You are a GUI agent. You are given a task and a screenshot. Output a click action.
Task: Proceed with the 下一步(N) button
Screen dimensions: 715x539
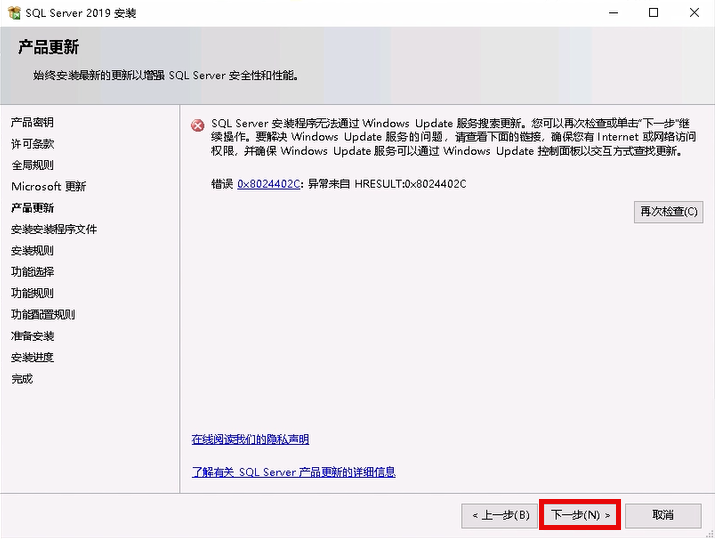[x=580, y=515]
